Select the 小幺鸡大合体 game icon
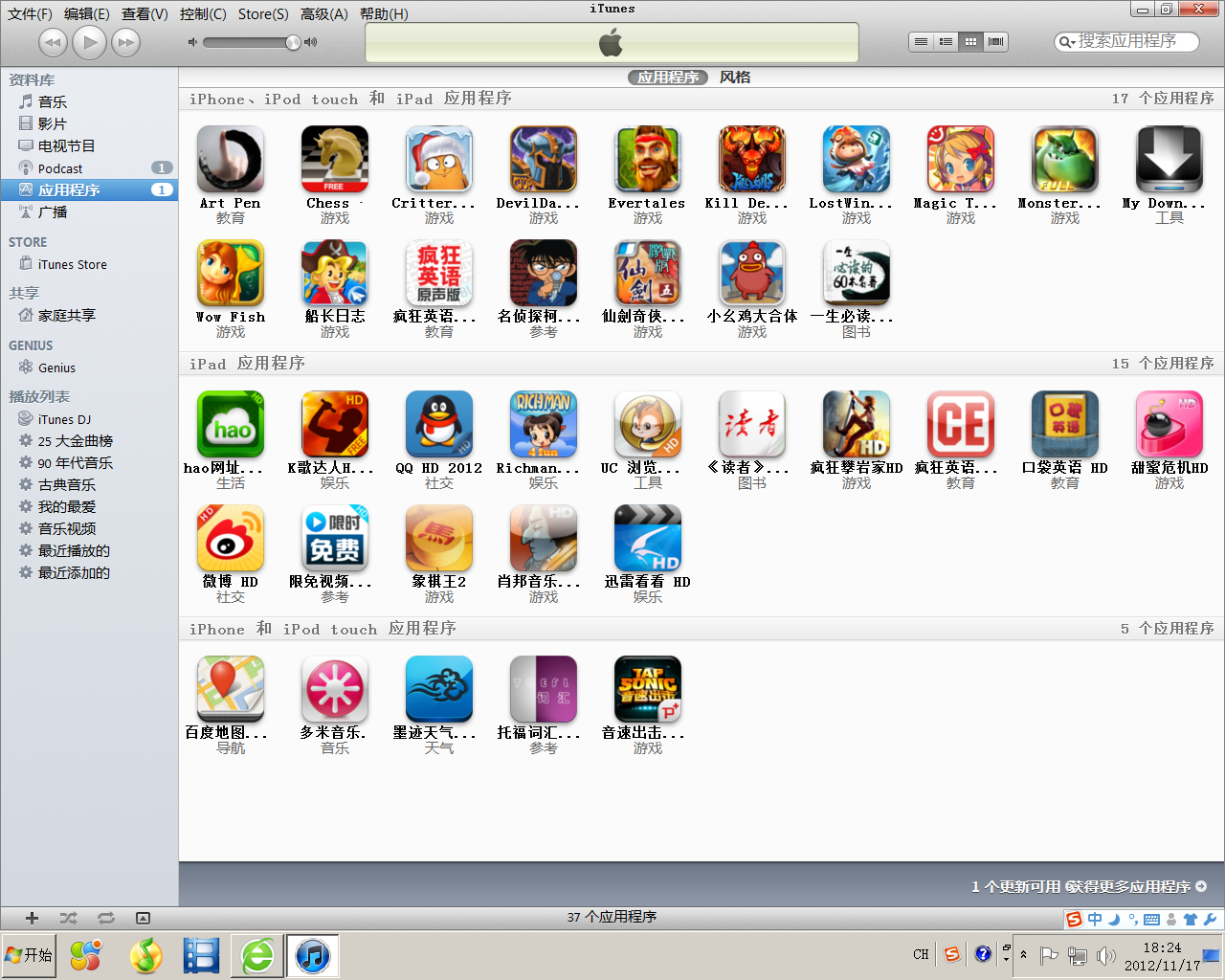 point(751,273)
